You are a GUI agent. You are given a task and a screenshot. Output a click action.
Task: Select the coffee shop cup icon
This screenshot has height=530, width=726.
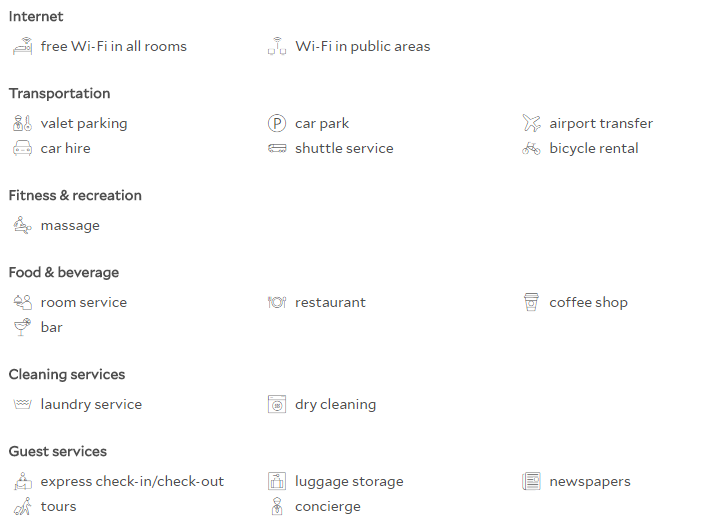(x=532, y=303)
